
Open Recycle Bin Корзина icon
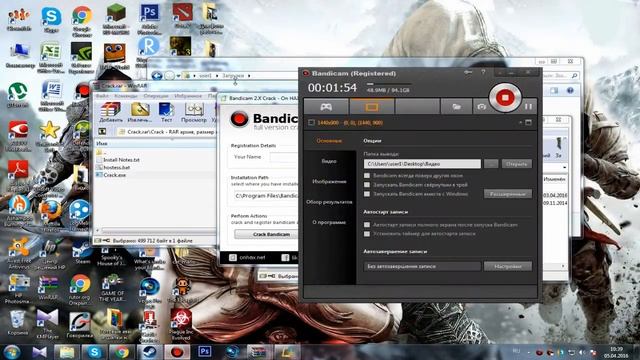(x=17, y=323)
